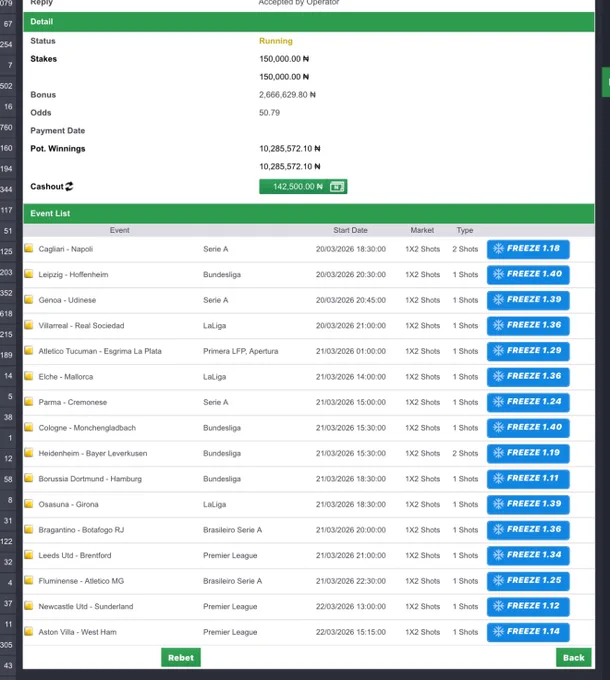Freeze Cologne - Monchengladbach at odds 1.40
610x680 pixels.
pyautogui.click(x=528, y=428)
